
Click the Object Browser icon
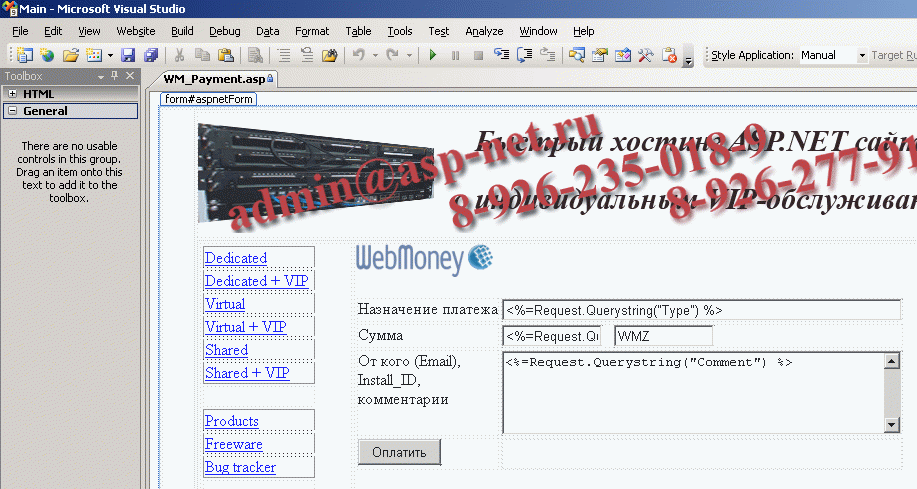pos(623,55)
